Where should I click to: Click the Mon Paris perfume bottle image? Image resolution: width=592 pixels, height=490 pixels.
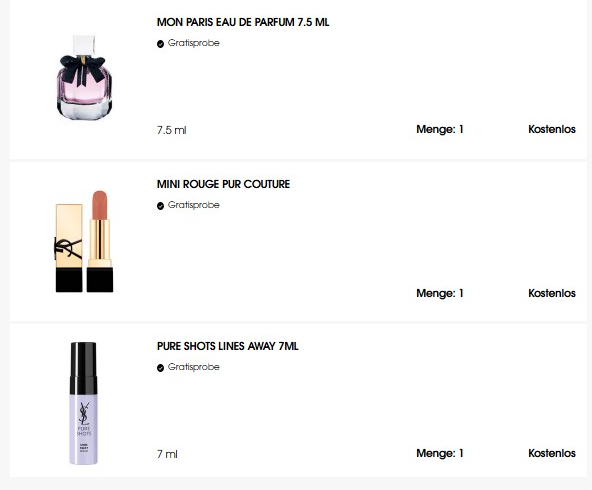click(x=84, y=77)
